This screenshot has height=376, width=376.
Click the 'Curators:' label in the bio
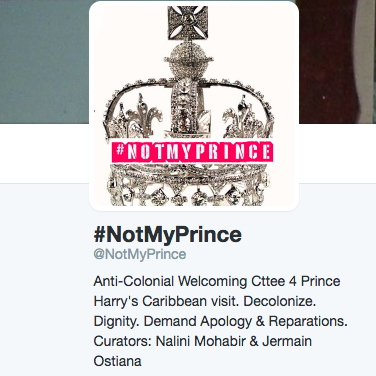tap(123, 341)
